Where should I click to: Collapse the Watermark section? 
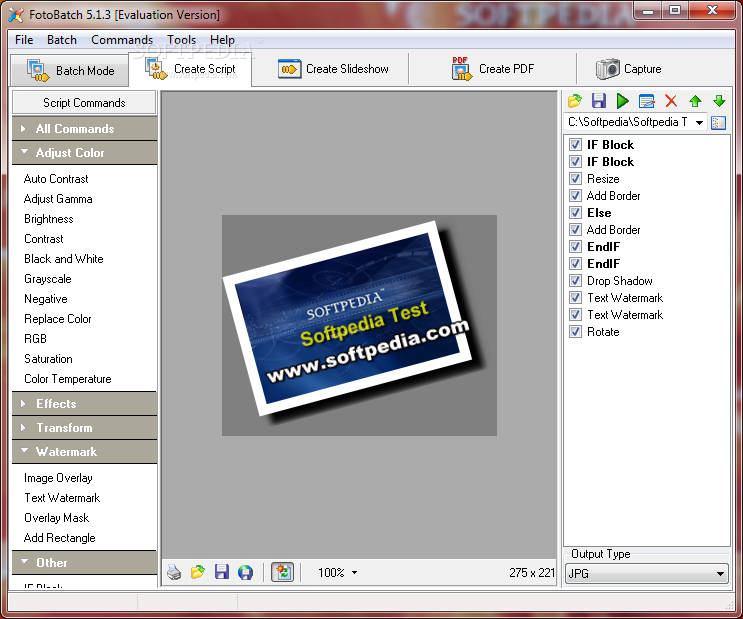pyautogui.click(x=84, y=452)
